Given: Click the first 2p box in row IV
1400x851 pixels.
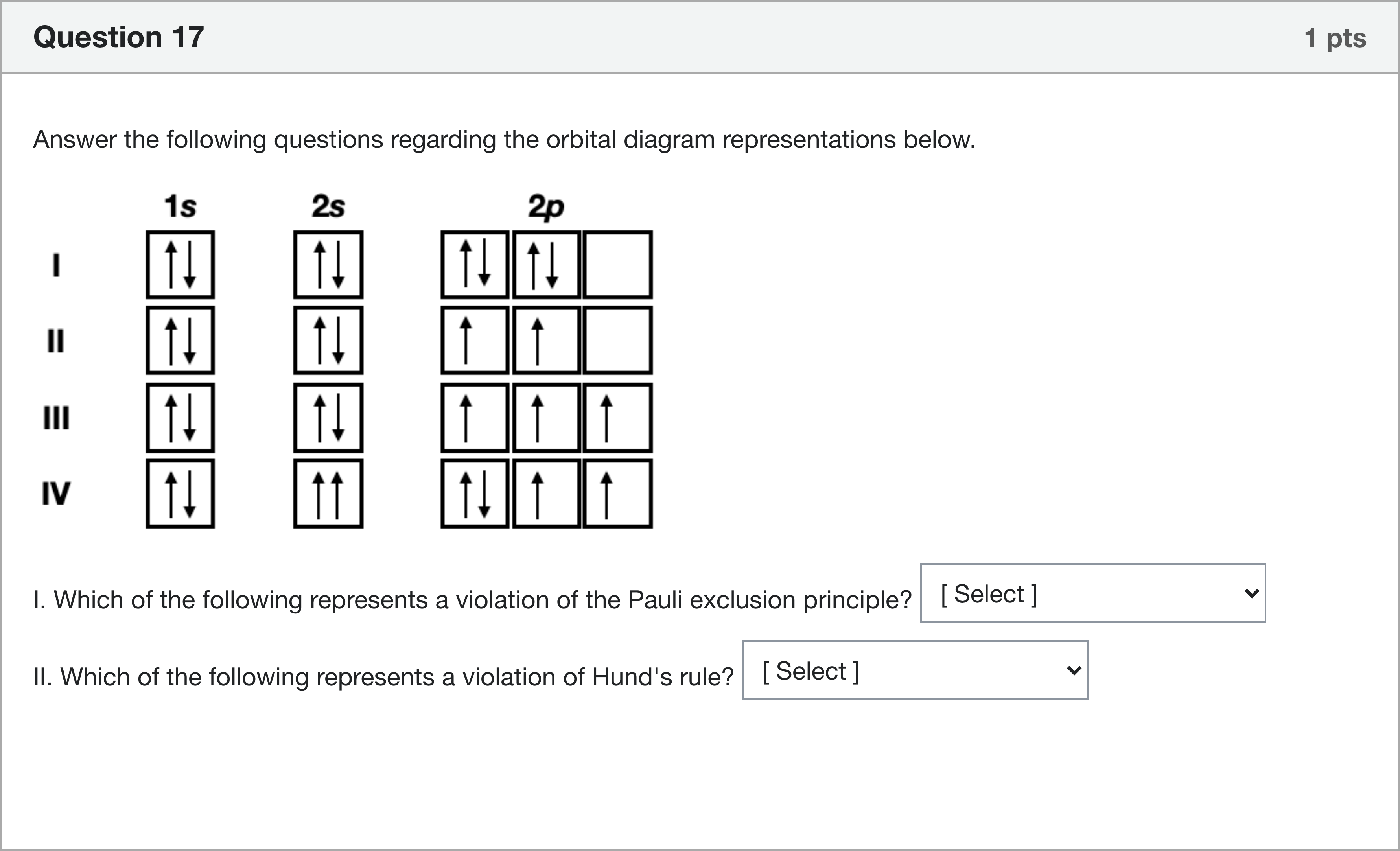Looking at the screenshot, I should [474, 494].
